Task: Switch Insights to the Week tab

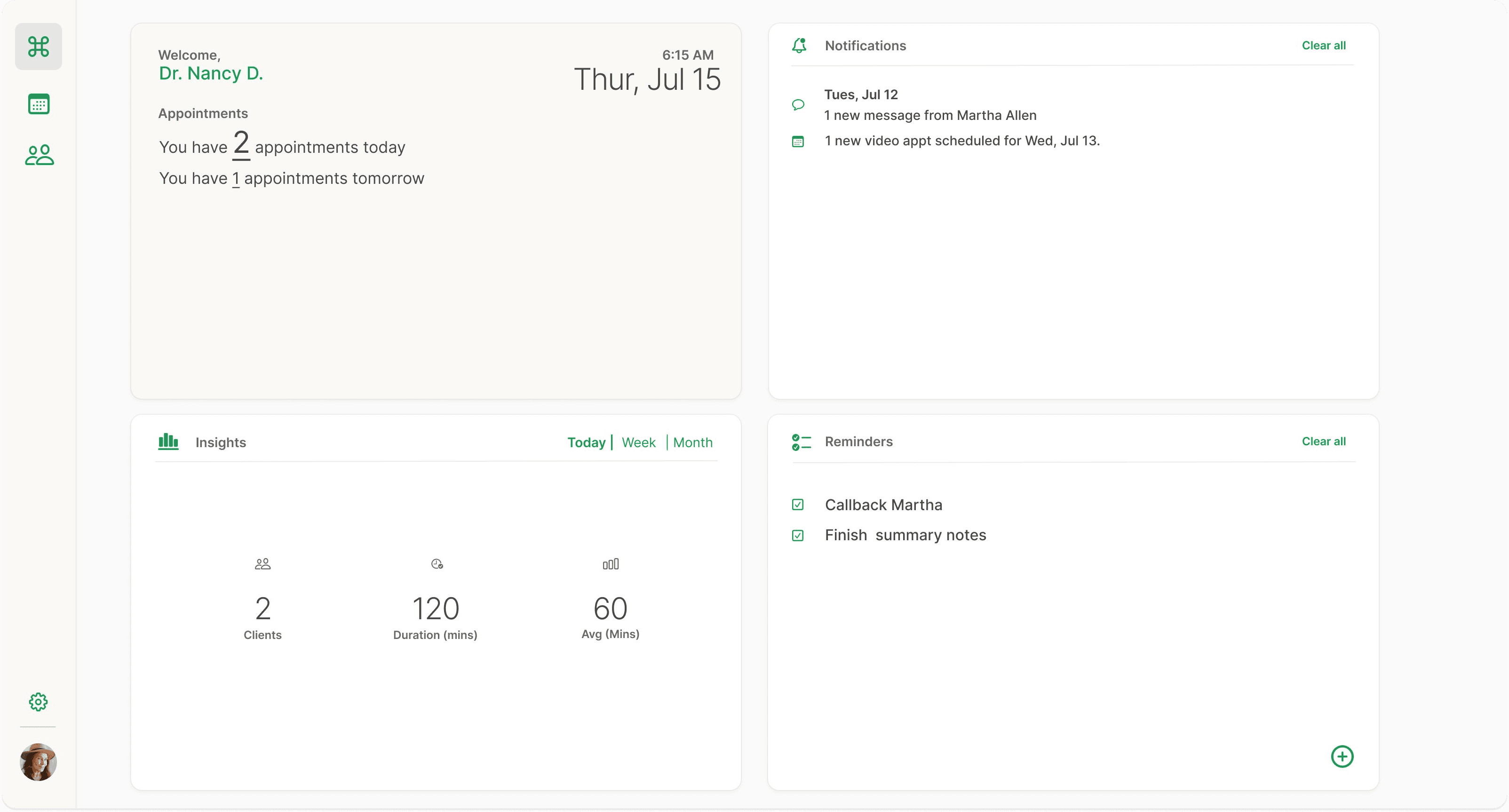Action: tap(638, 442)
